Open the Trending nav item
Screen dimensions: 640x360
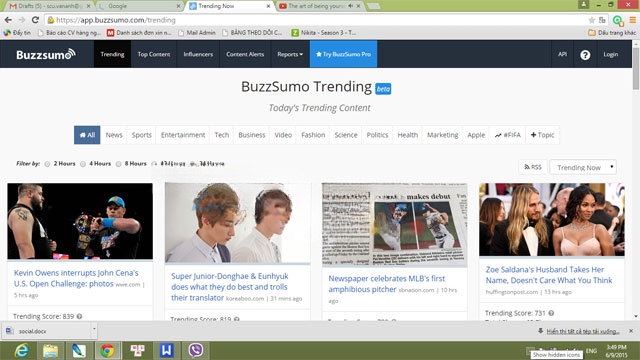click(x=112, y=54)
